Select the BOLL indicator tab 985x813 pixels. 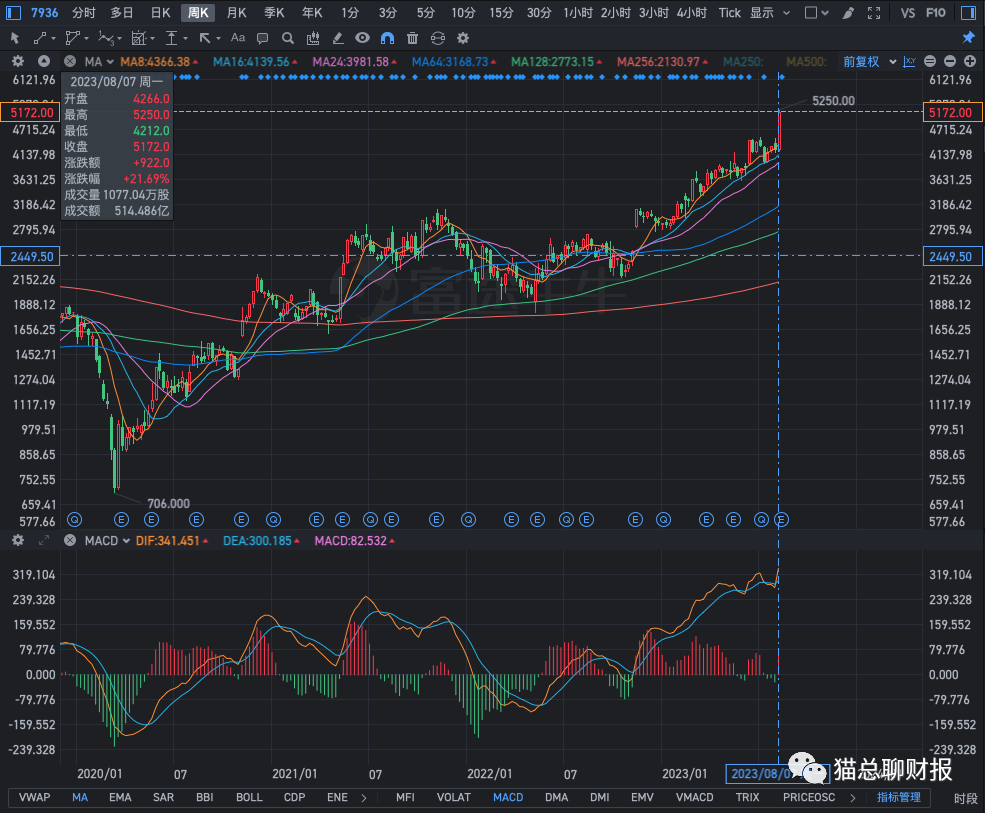pos(249,797)
